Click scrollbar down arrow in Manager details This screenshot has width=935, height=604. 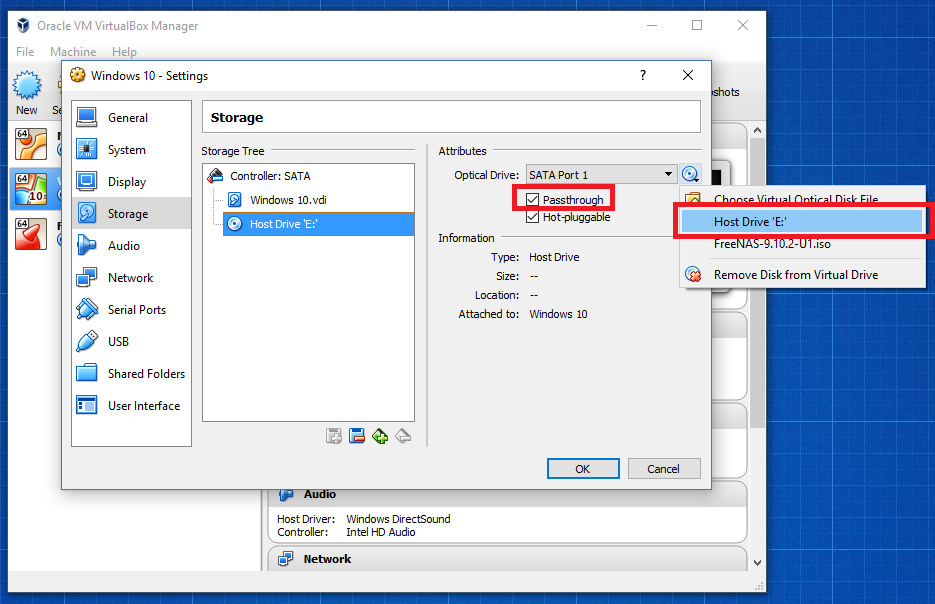click(757, 562)
